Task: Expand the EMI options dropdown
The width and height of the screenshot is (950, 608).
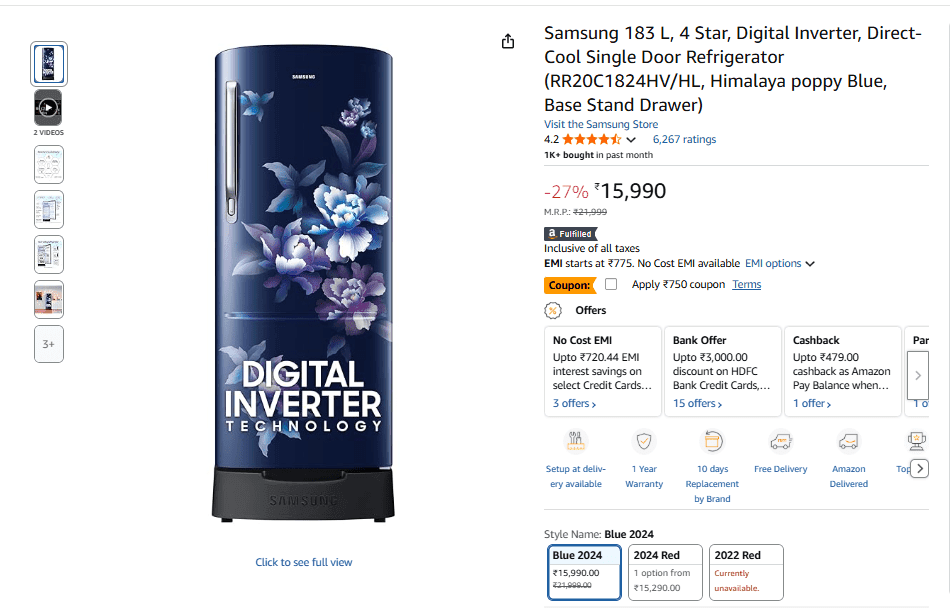Action: coord(780,264)
